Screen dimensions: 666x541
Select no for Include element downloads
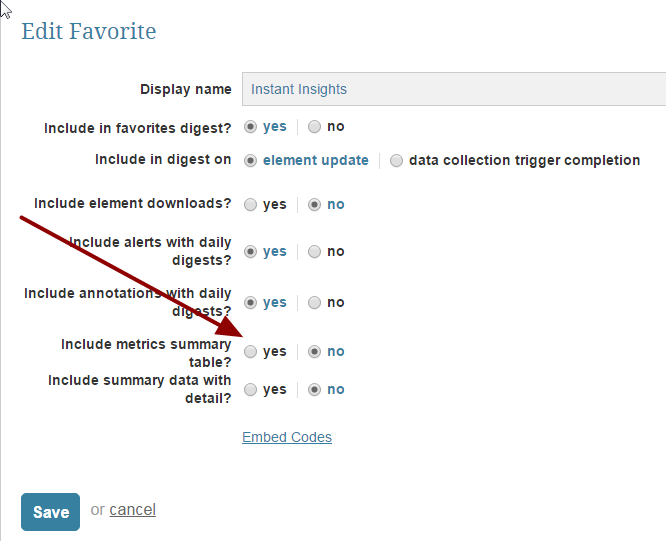(315, 204)
